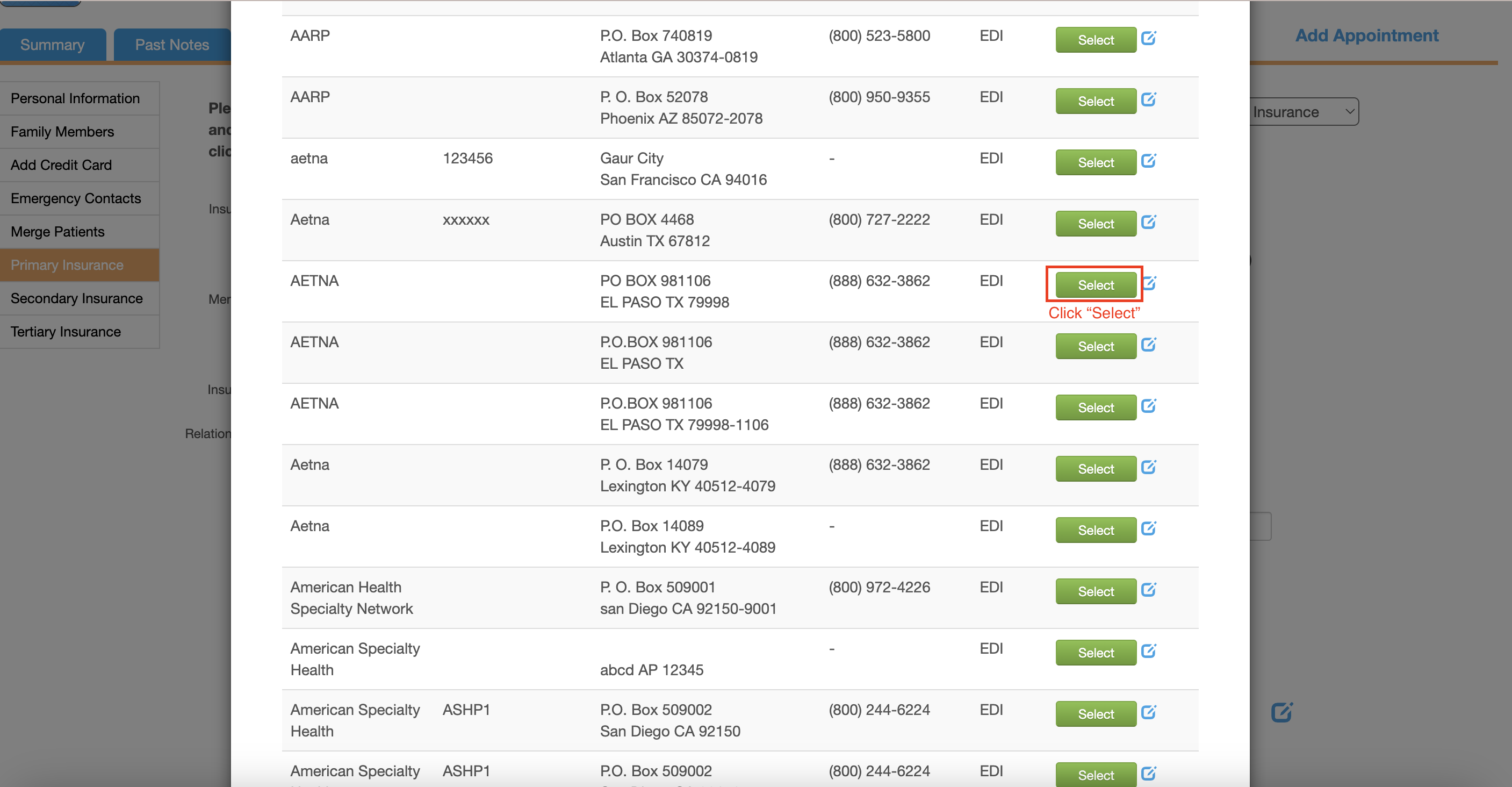The width and height of the screenshot is (1512, 787).
Task: Click the large edit icon in the background page
Action: point(1282,712)
